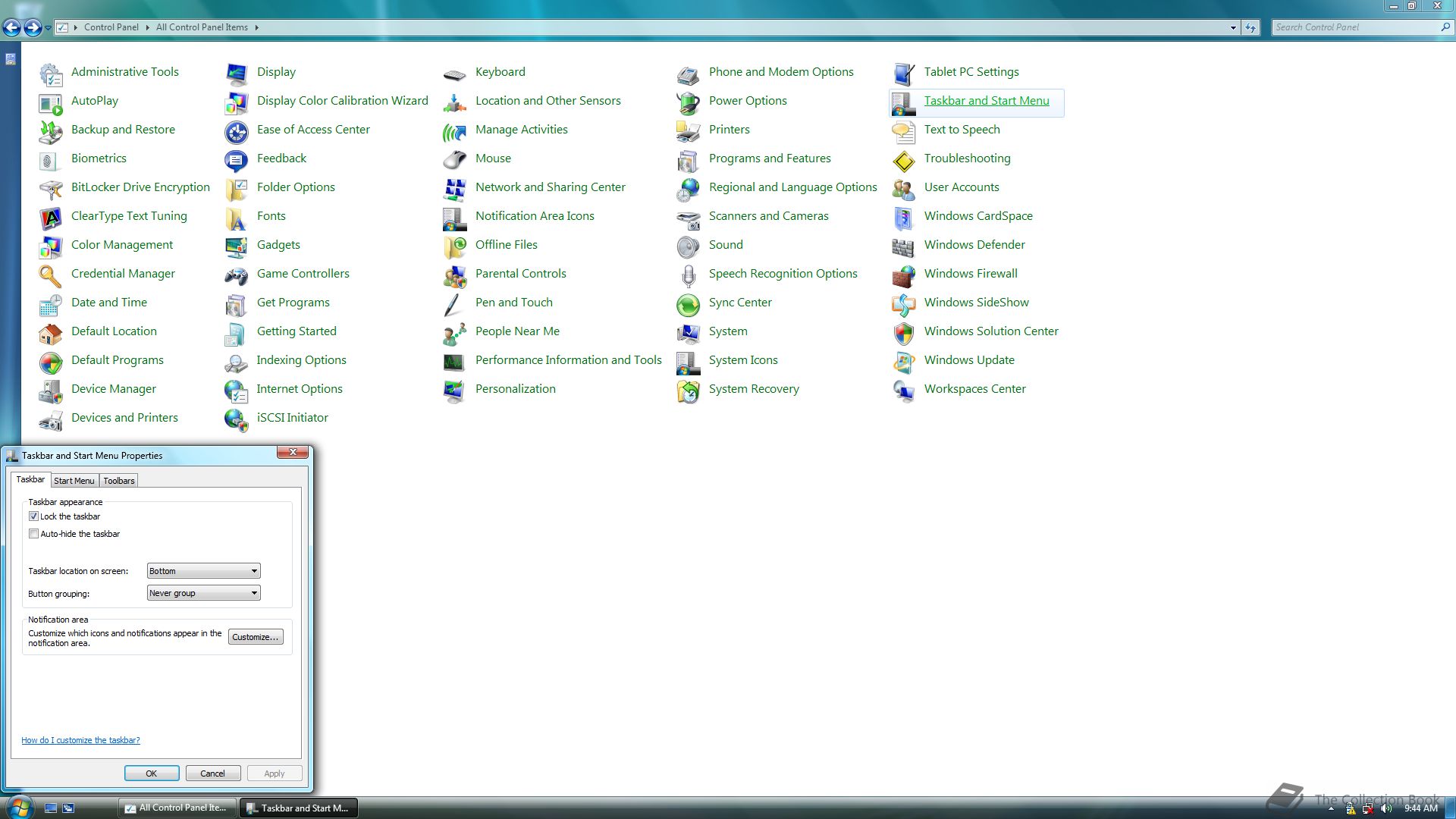
Task: Open the Ease of Access Center icon
Action: 237,131
